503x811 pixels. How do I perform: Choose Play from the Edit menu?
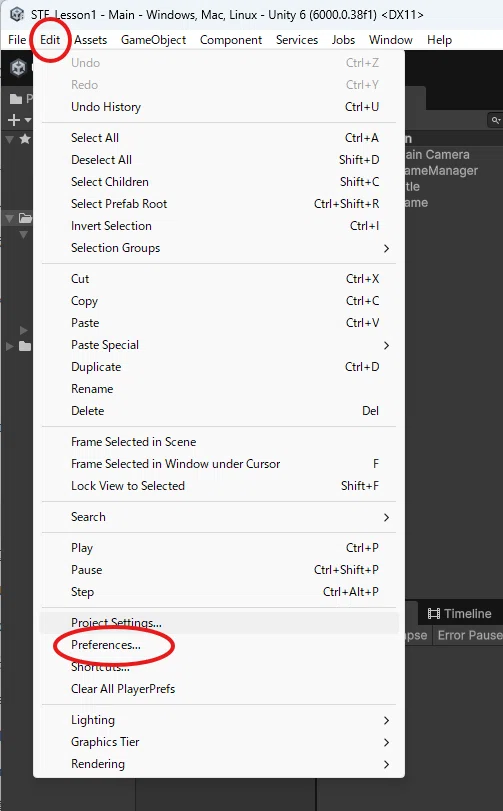pos(219,548)
